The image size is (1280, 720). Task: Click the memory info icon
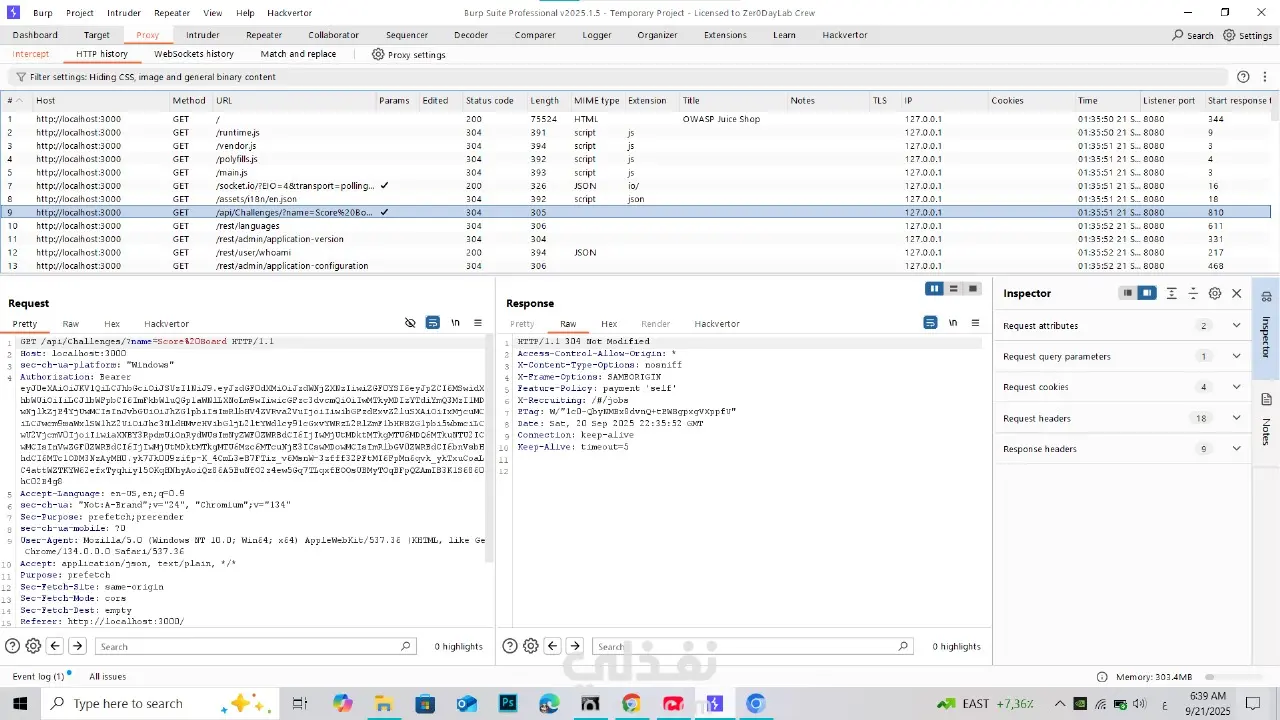(1102, 677)
